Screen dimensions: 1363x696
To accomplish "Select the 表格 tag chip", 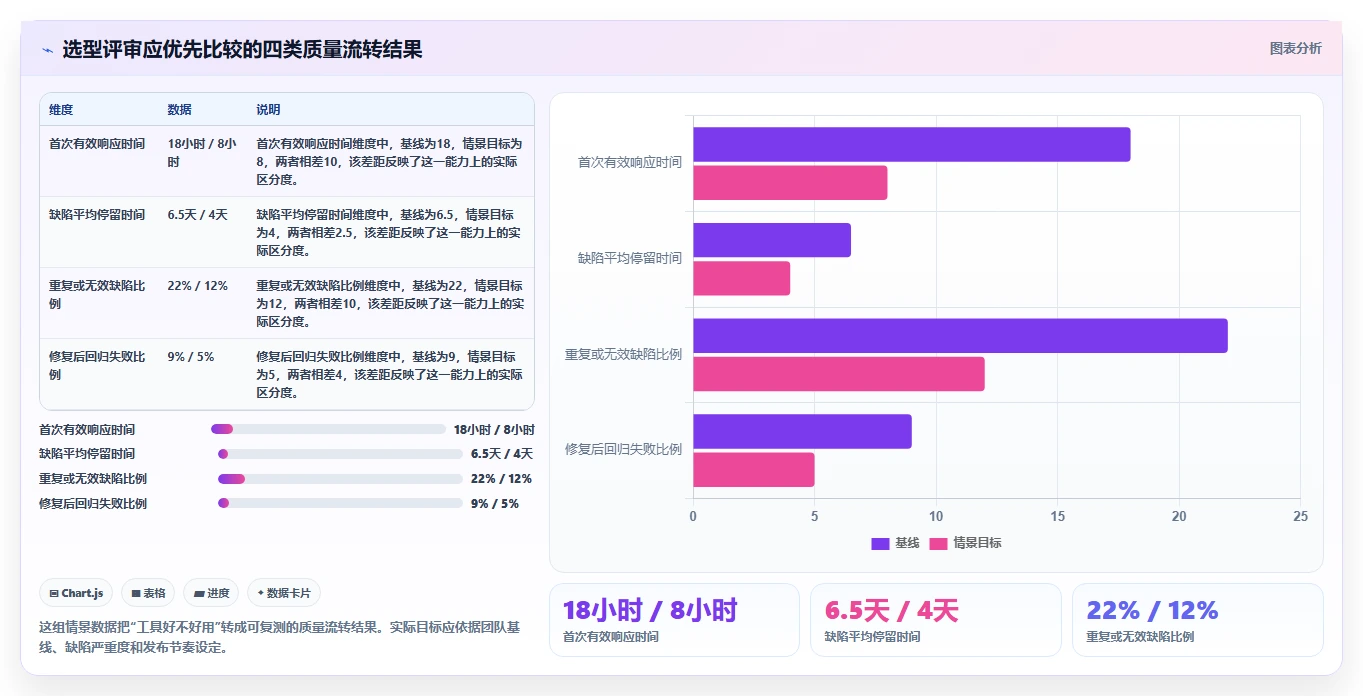I will pyautogui.click(x=148, y=593).
